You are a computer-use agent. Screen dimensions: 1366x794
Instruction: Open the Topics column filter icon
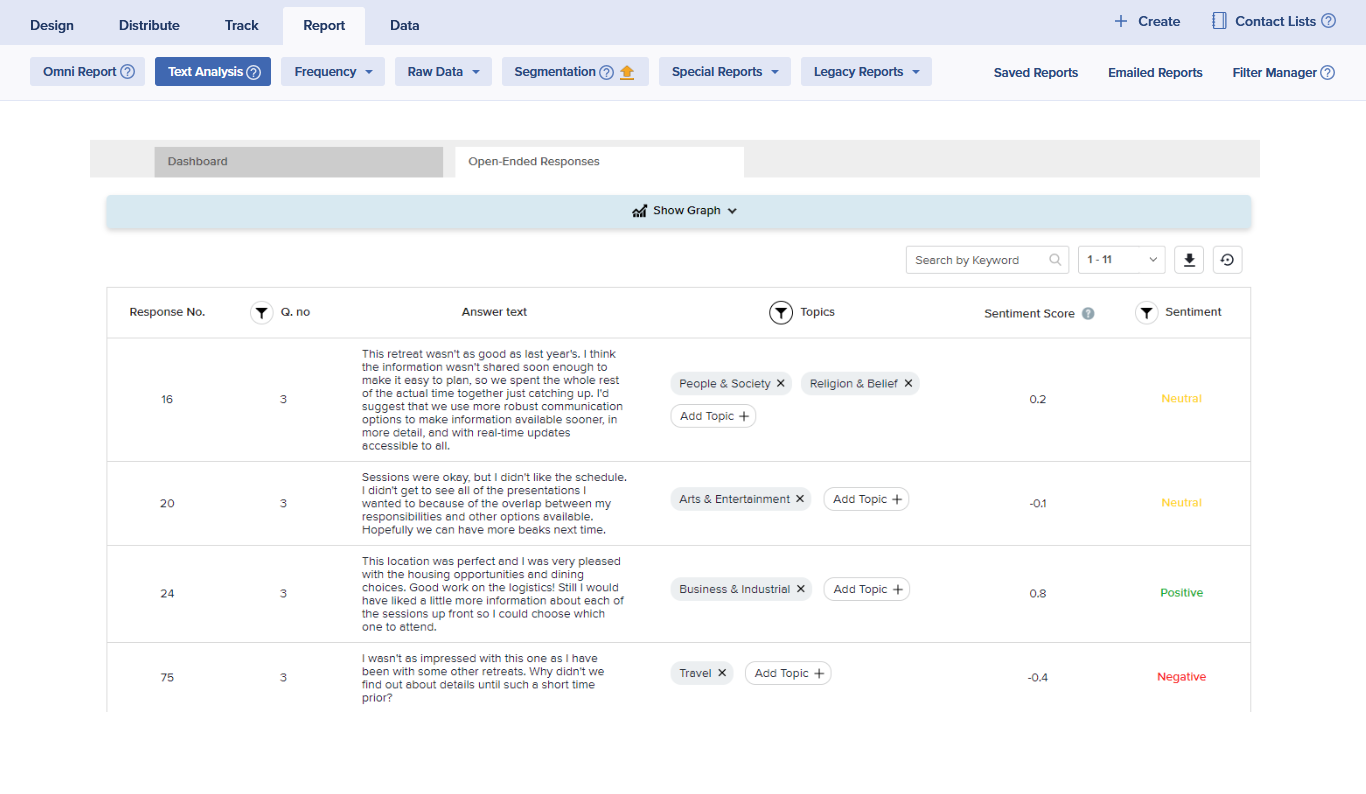pos(781,313)
